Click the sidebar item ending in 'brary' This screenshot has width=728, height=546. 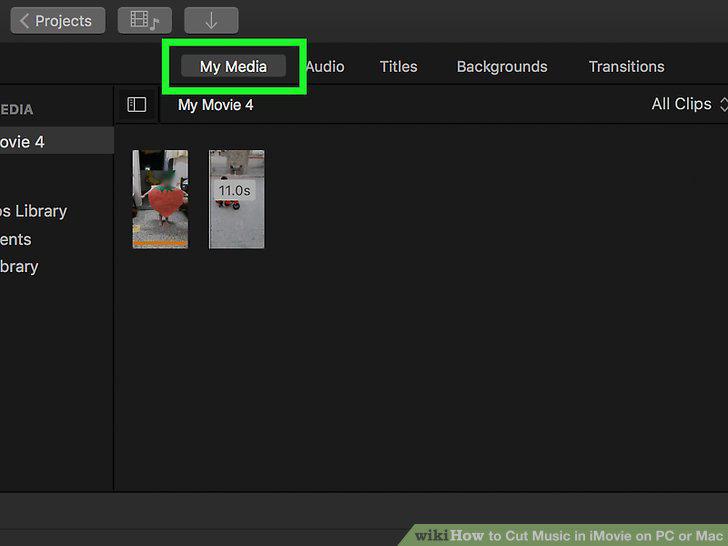click(x=19, y=267)
